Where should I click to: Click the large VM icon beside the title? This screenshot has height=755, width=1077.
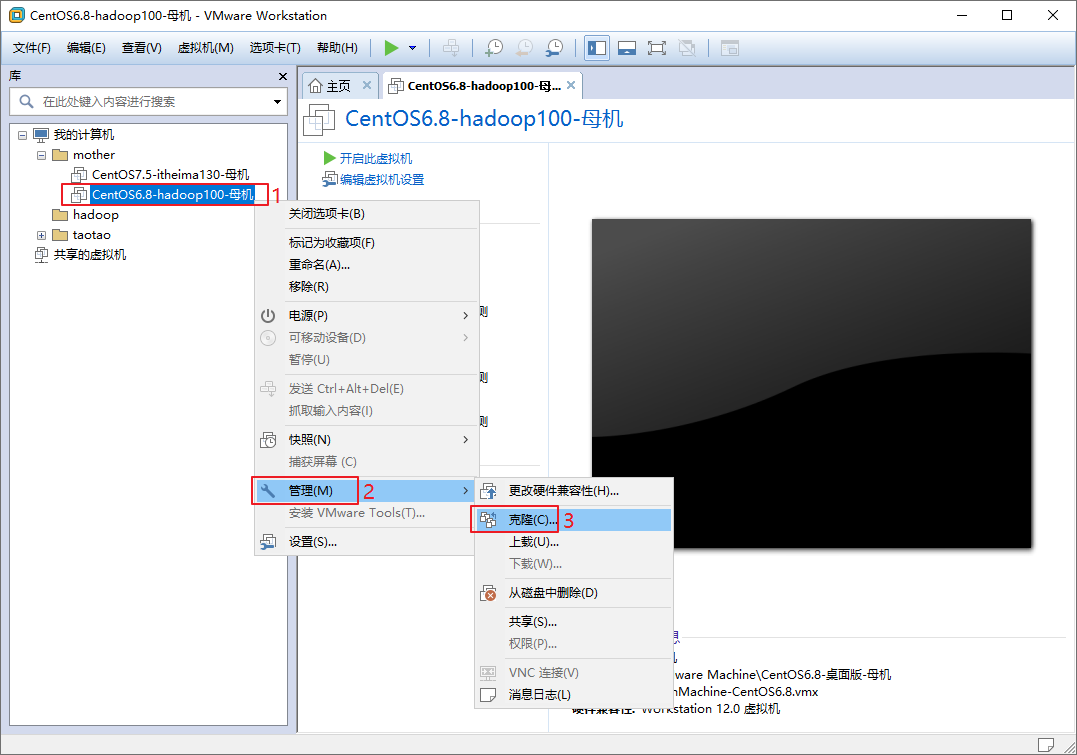pyautogui.click(x=319, y=120)
